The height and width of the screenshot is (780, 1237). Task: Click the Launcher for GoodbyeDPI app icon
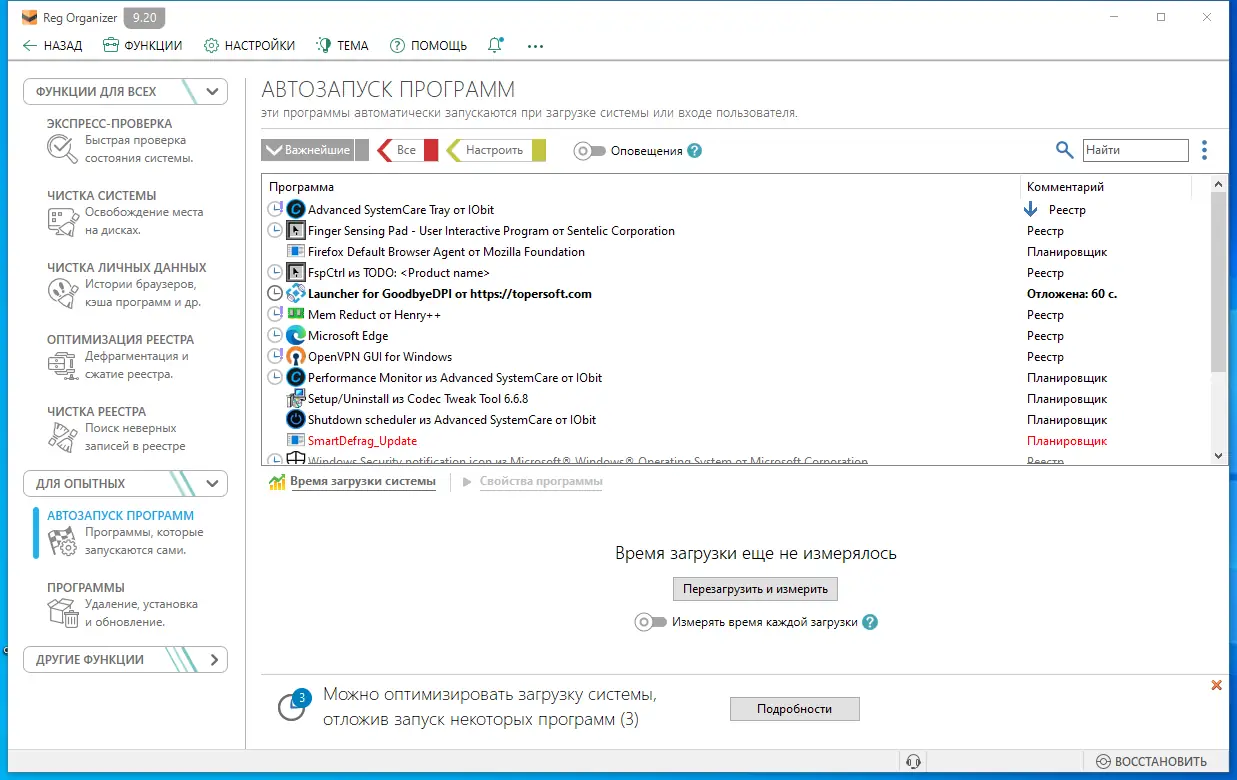pyautogui.click(x=295, y=294)
